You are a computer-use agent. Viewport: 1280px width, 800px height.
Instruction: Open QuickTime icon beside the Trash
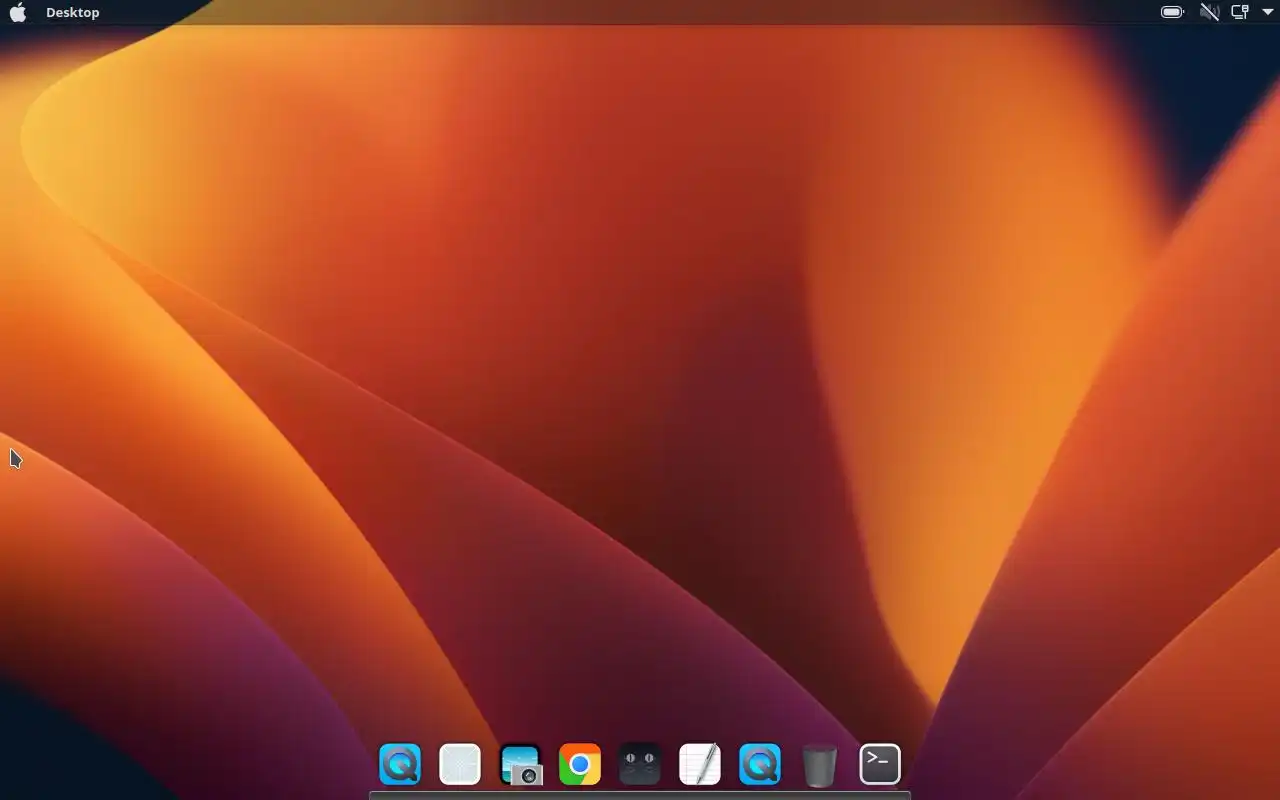coord(760,765)
